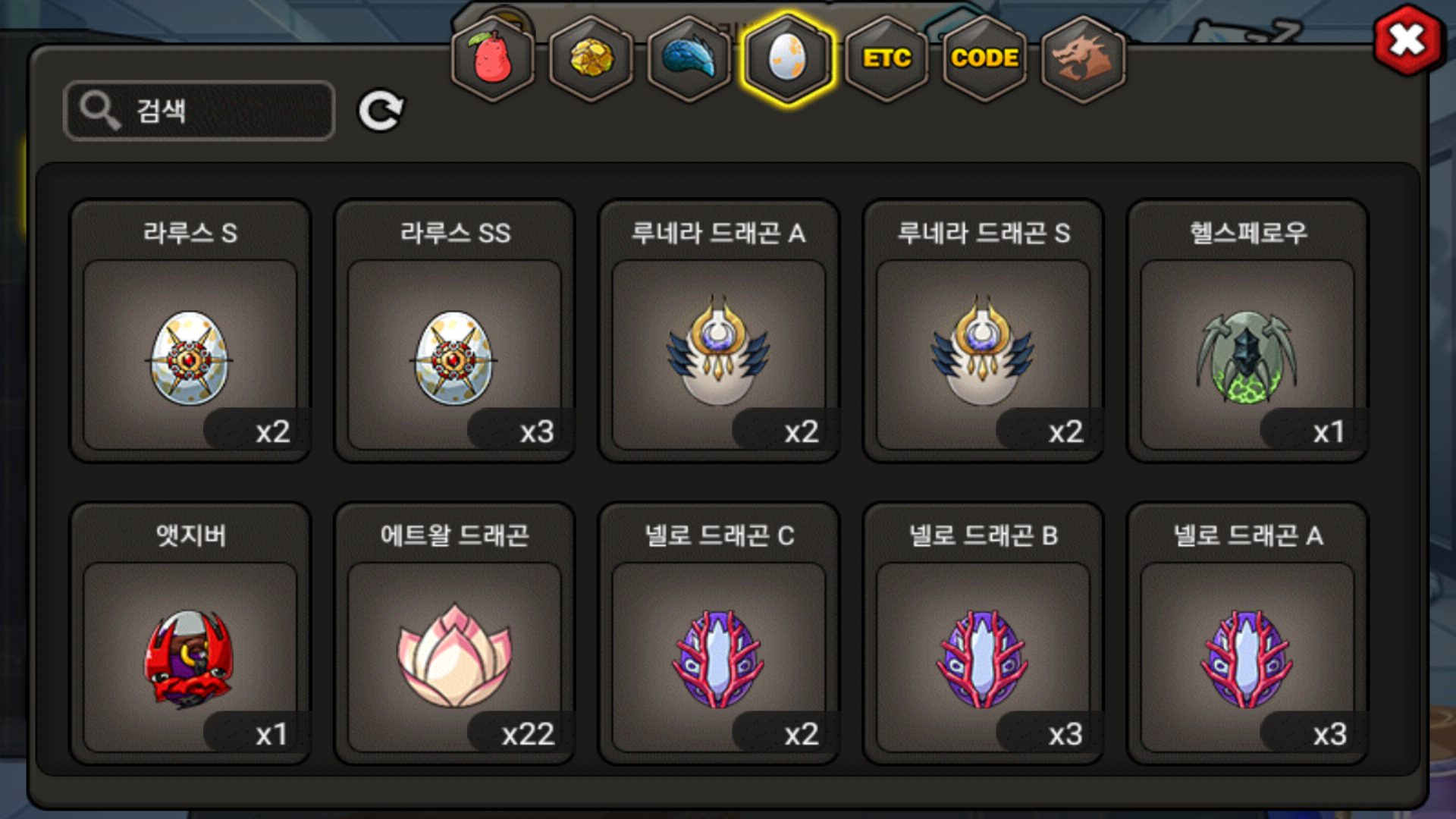This screenshot has width=1456, height=819.
Task: Focus the 검색 search field
Action: 199,111
